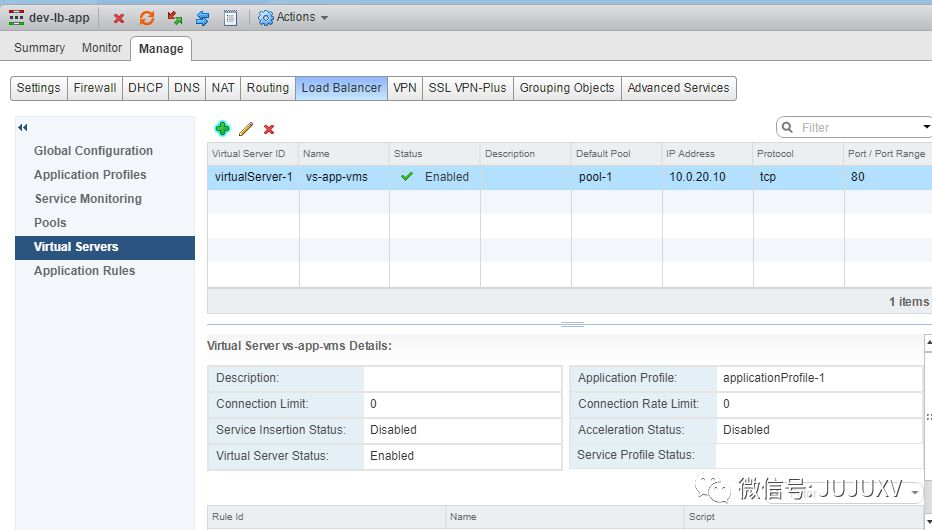Screen dimensions: 932x530
Task: Click the details pane scrollbar up arrow
Action: tap(928, 342)
